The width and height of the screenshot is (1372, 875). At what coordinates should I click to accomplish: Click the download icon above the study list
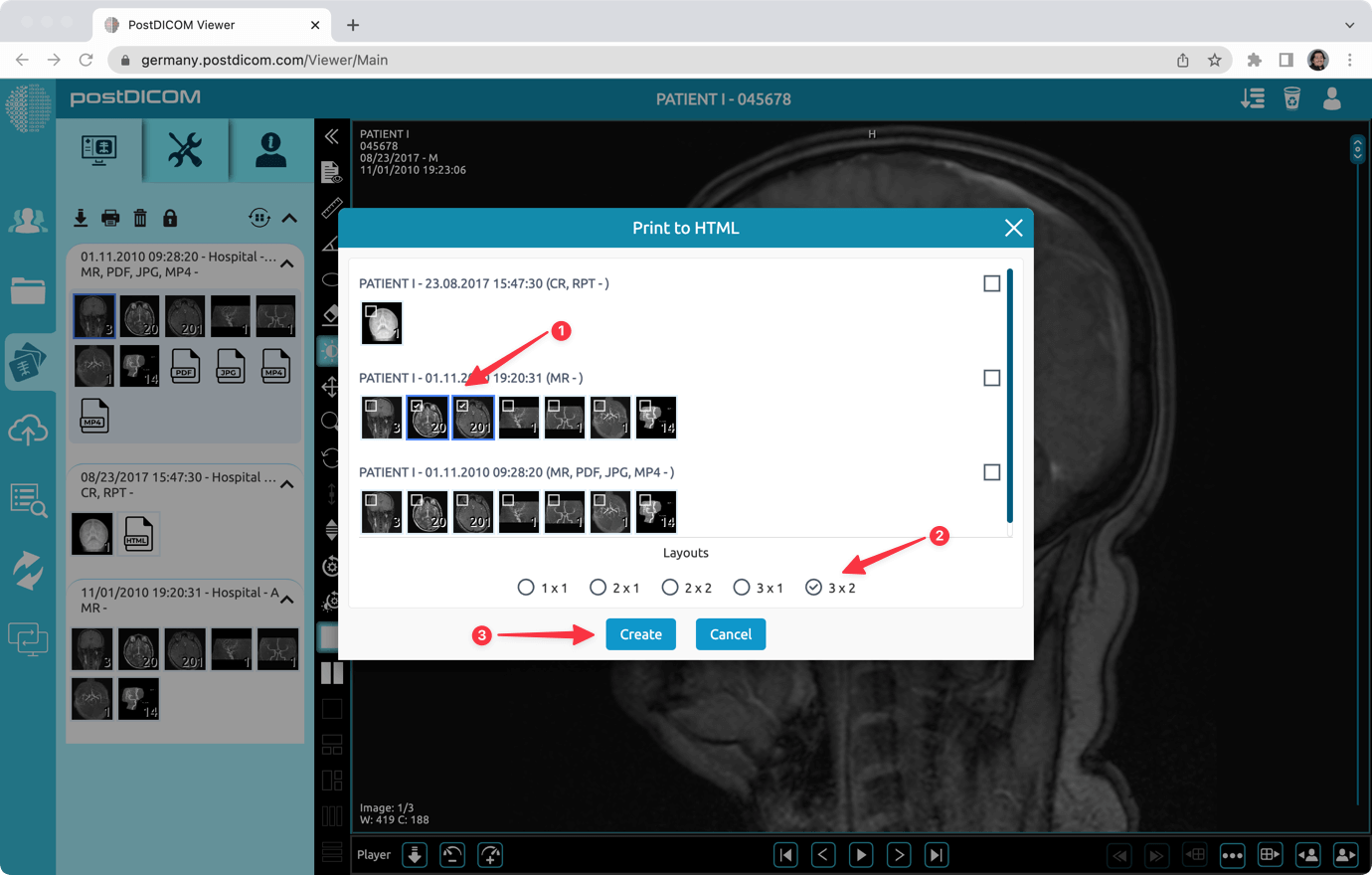click(81, 218)
